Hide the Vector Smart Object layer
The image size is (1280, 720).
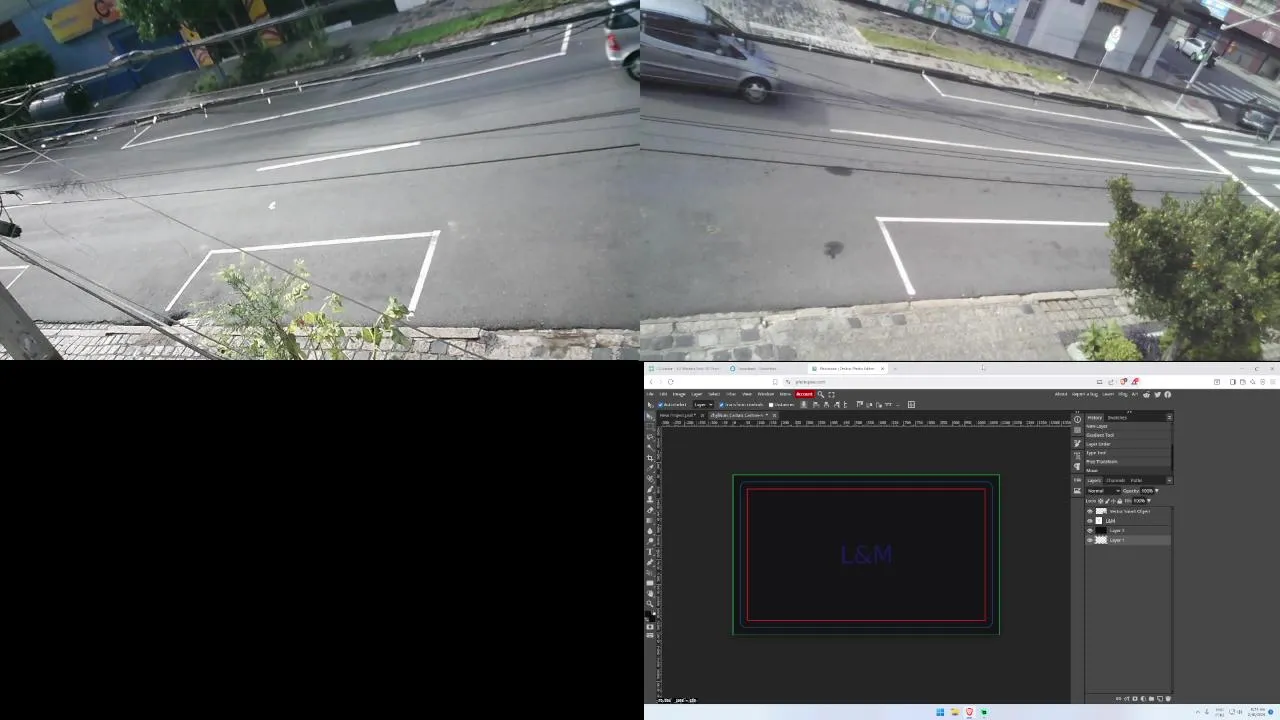pos(1090,511)
